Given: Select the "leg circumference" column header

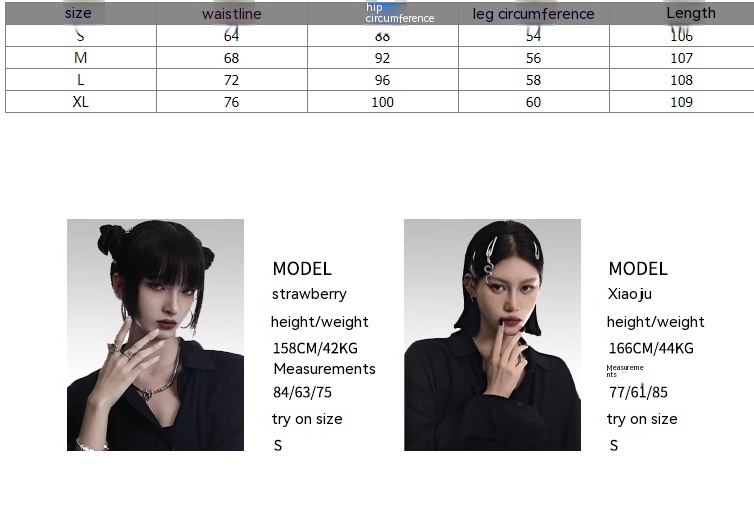Looking at the screenshot, I should [x=533, y=14].
